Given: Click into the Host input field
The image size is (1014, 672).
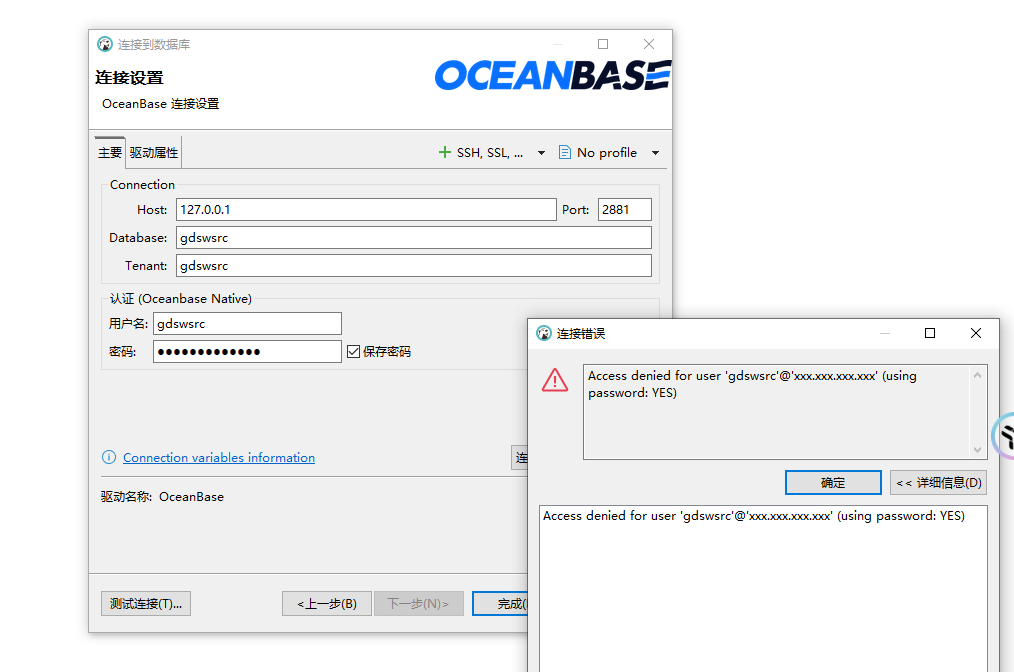Looking at the screenshot, I should pyautogui.click(x=366, y=210).
